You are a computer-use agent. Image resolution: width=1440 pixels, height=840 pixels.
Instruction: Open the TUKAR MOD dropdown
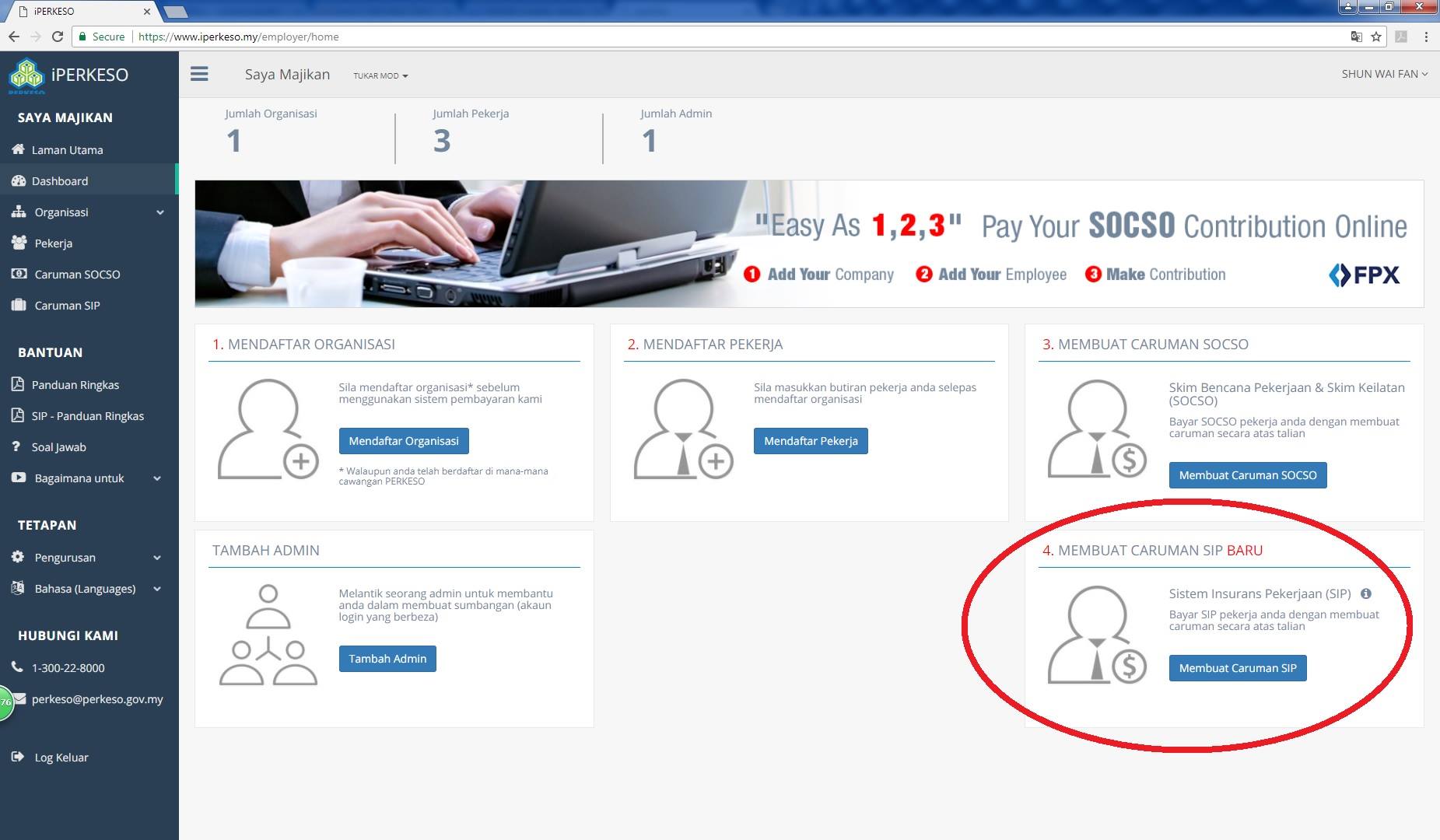pos(380,75)
